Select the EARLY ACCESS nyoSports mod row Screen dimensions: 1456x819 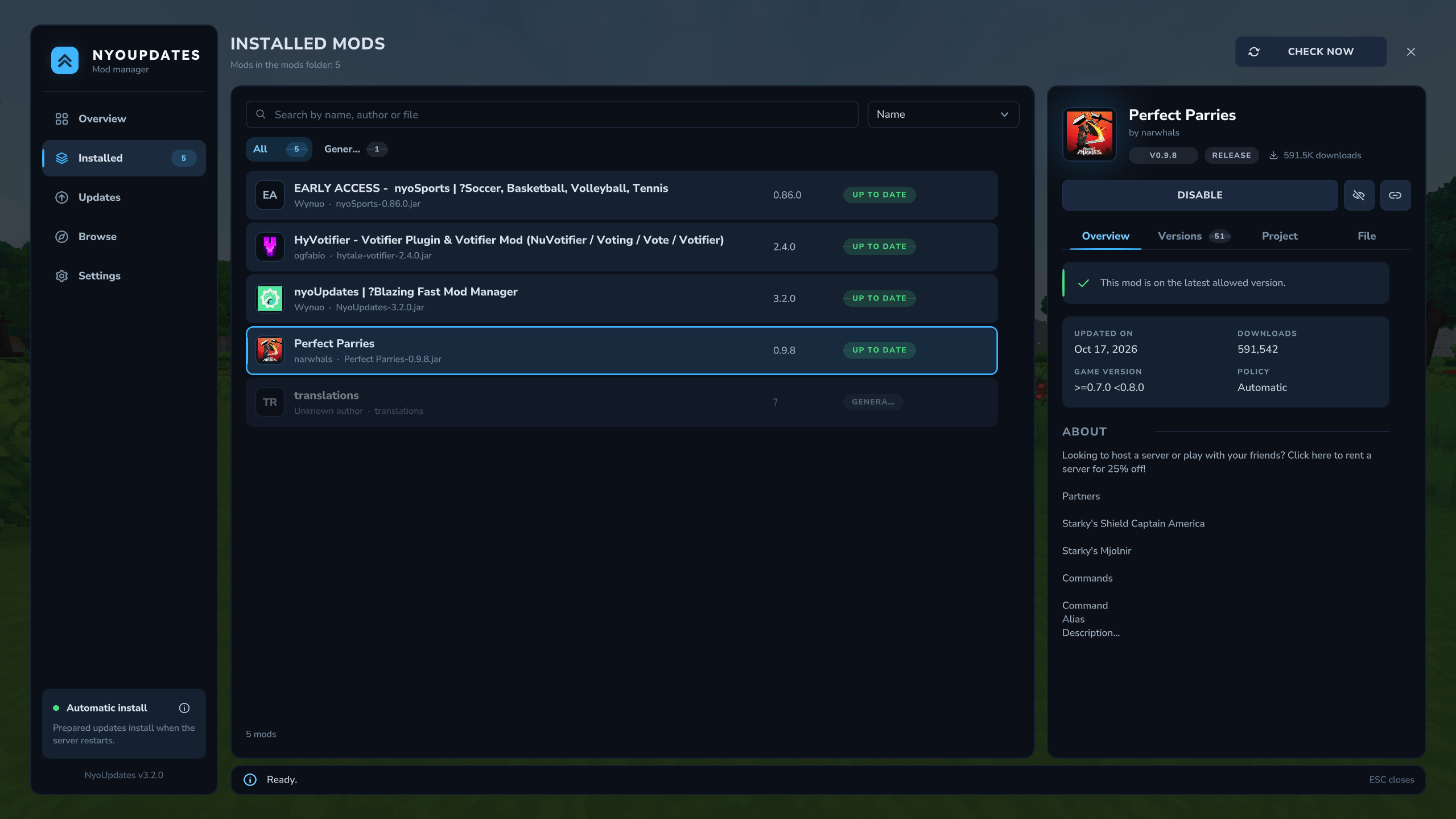tap(621, 195)
